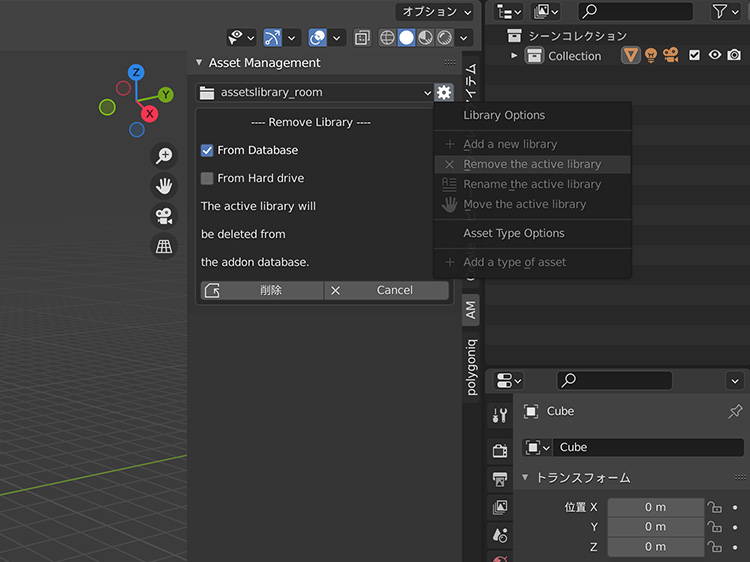Hide Collection in viewport using eye icon
The height and width of the screenshot is (562, 750).
pyautogui.click(x=715, y=56)
